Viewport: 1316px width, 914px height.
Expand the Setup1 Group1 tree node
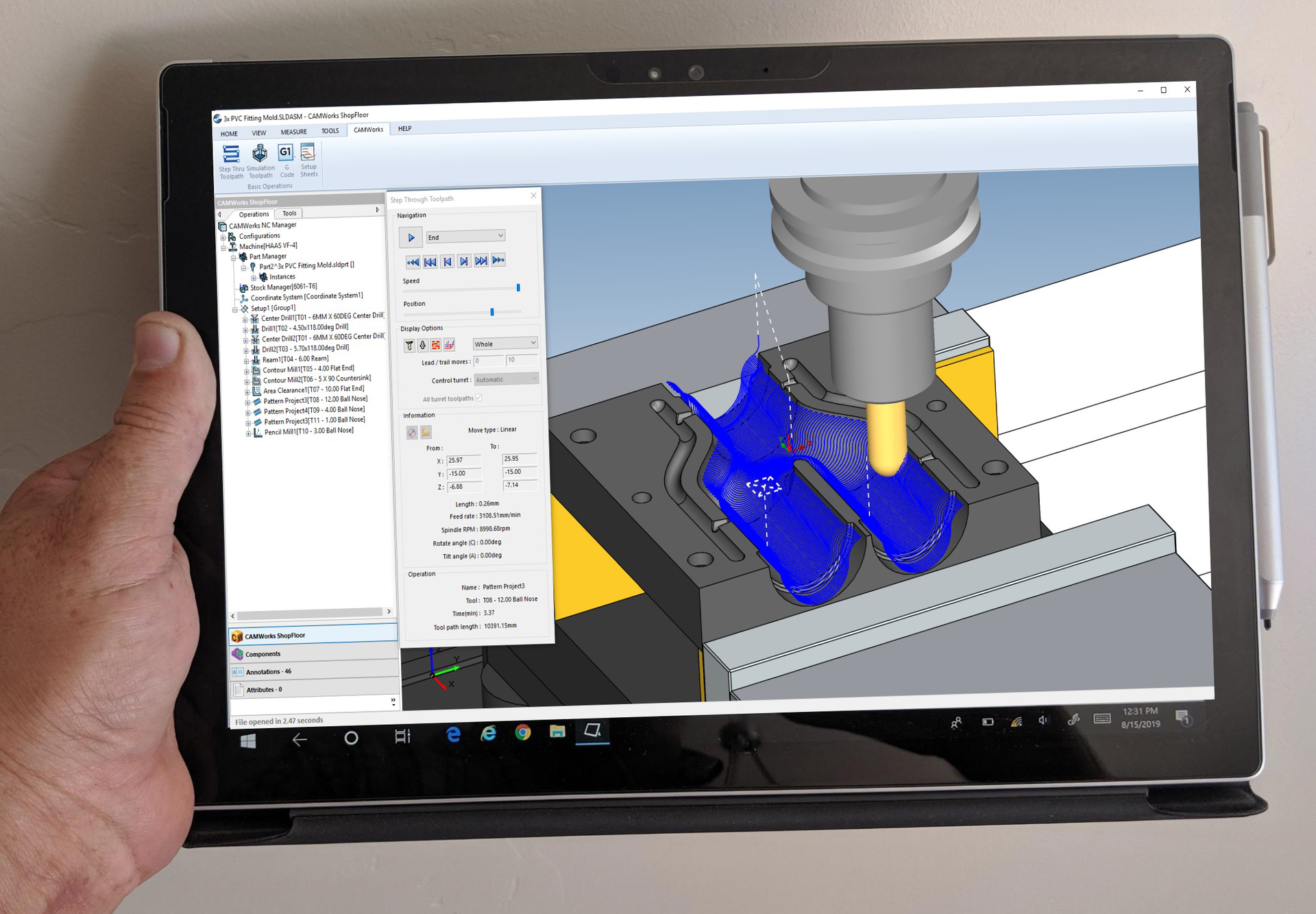coord(235,309)
